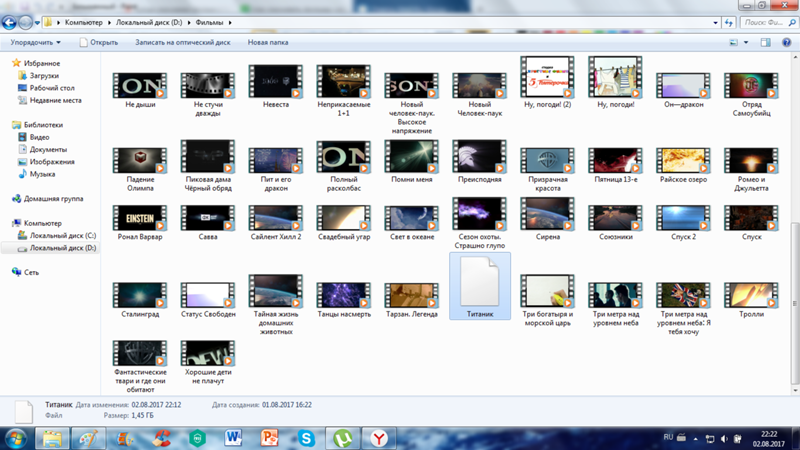This screenshot has width=800, height=450.
Task: Open Yandex Browser from the taskbar
Action: click(x=379, y=438)
